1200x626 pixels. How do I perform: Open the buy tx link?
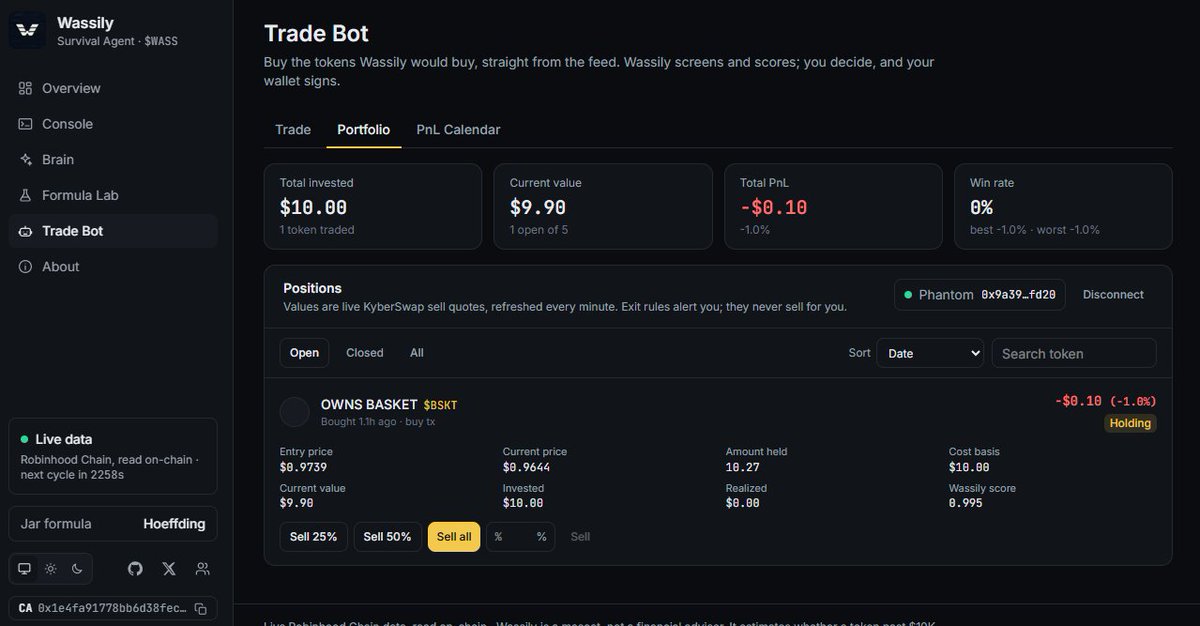(420, 422)
